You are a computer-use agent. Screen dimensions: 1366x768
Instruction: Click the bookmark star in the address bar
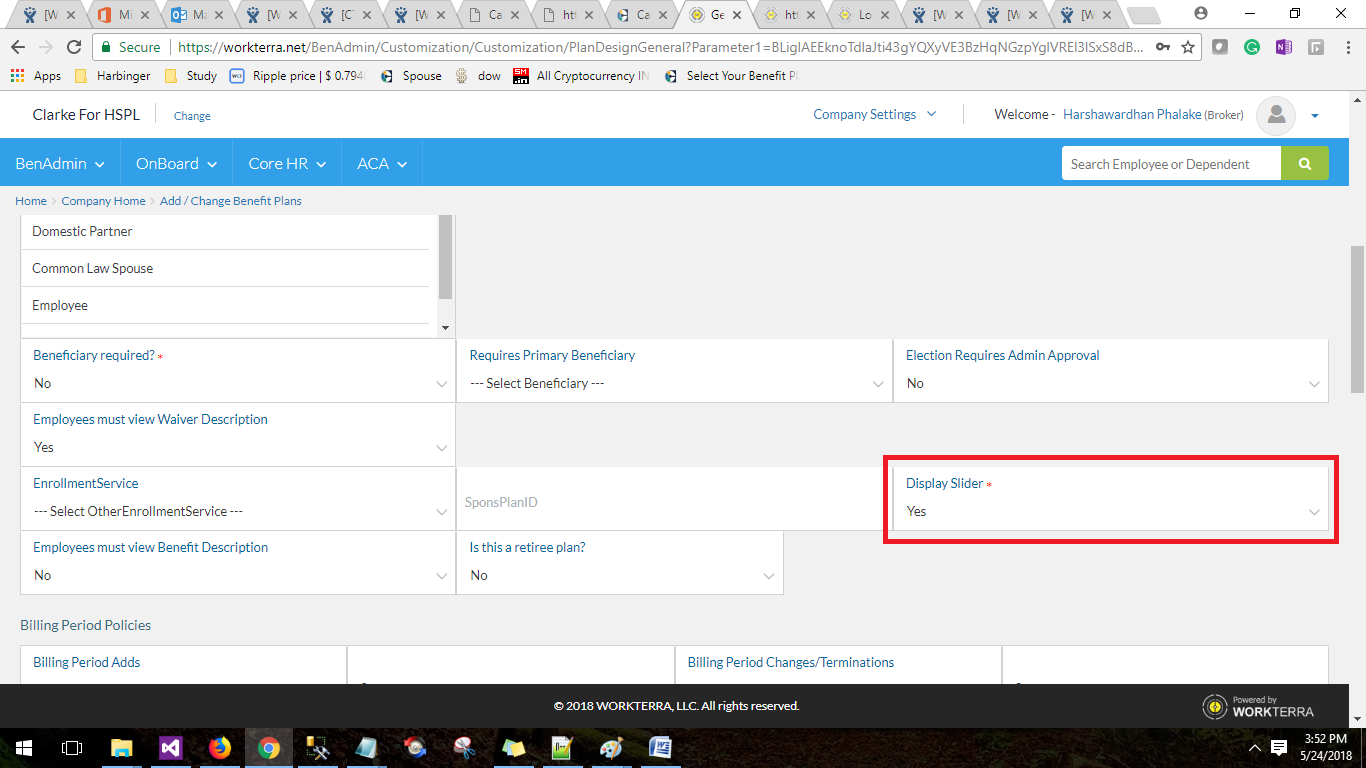pyautogui.click(x=1186, y=46)
